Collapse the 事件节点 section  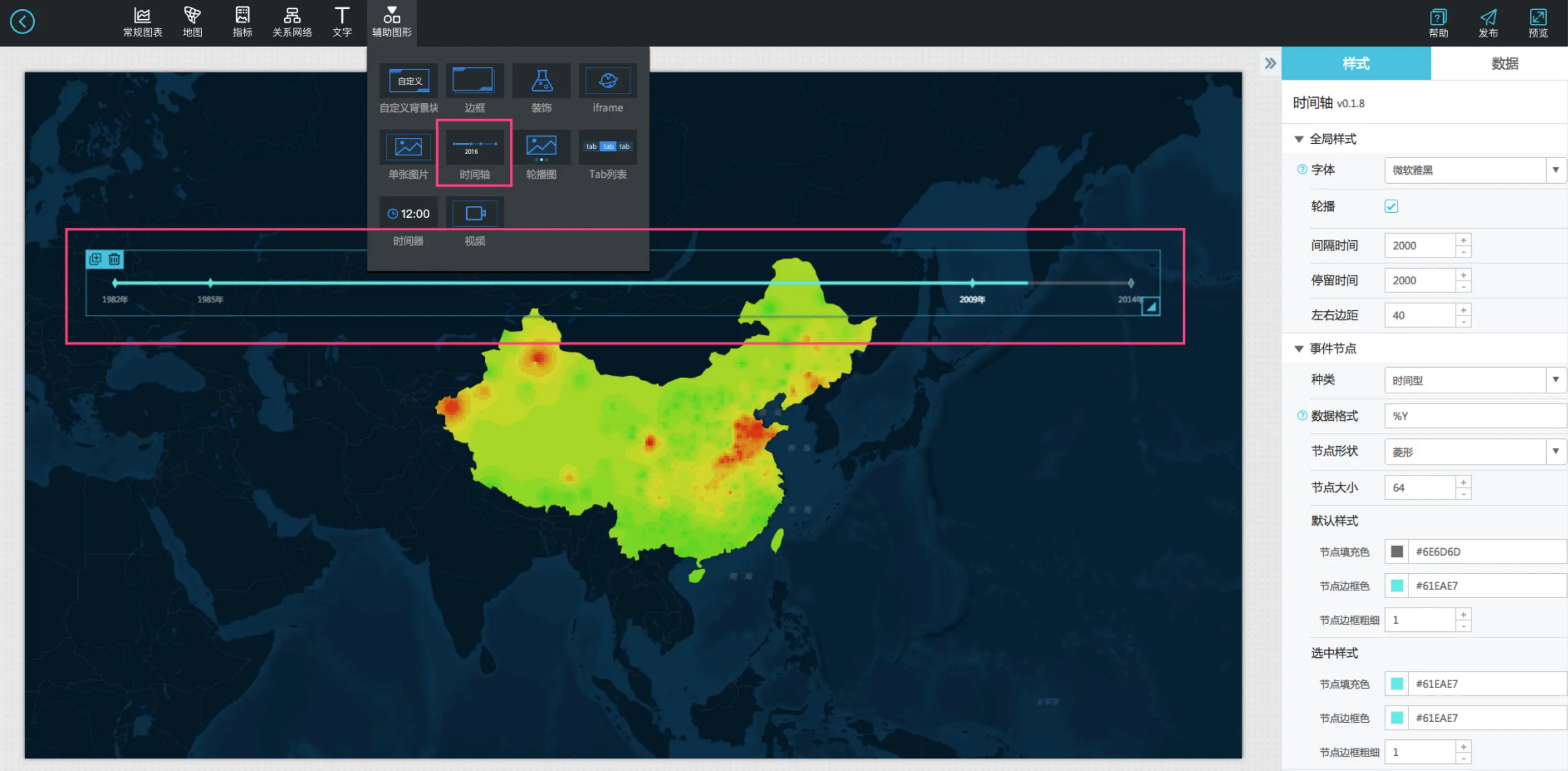[1299, 349]
